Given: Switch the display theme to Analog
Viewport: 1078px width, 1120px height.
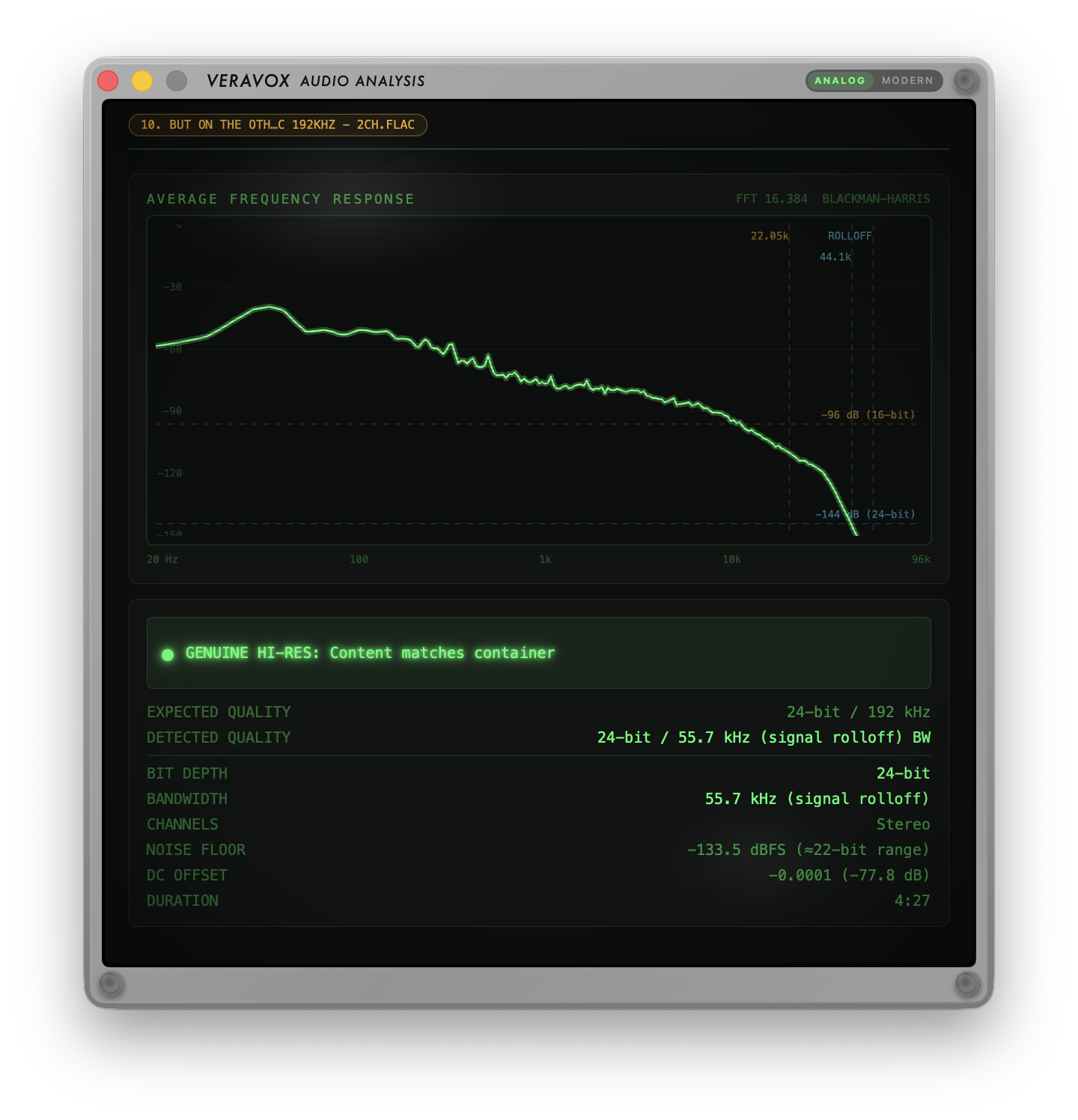Looking at the screenshot, I should (840, 81).
